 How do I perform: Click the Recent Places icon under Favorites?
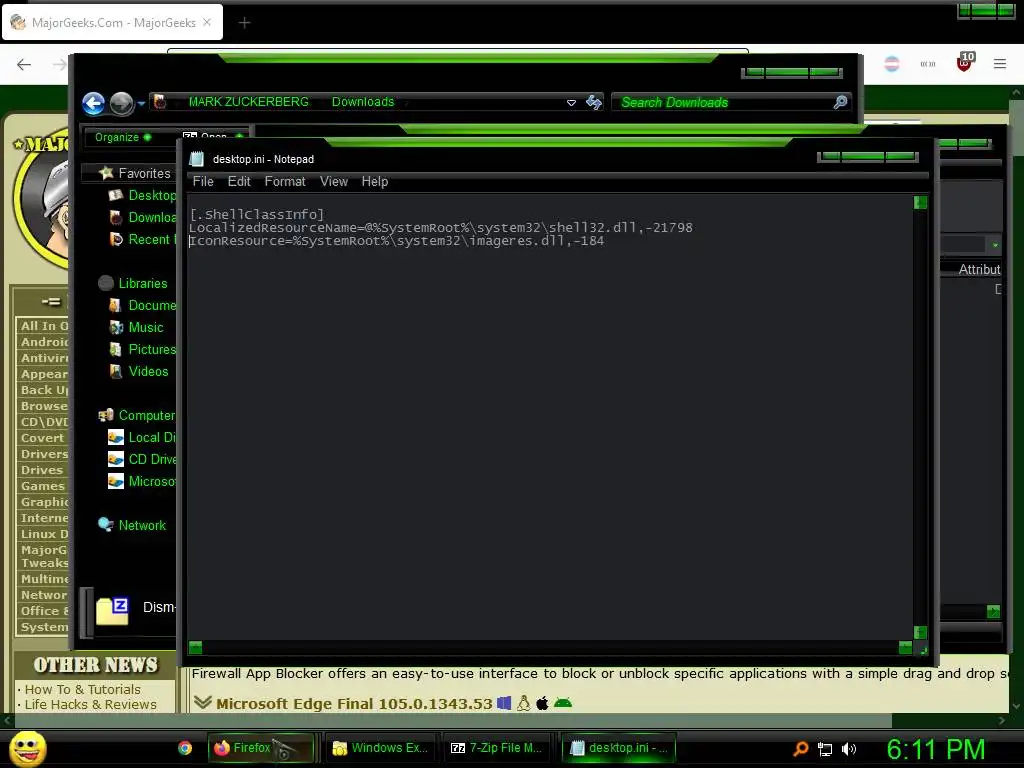(x=116, y=240)
